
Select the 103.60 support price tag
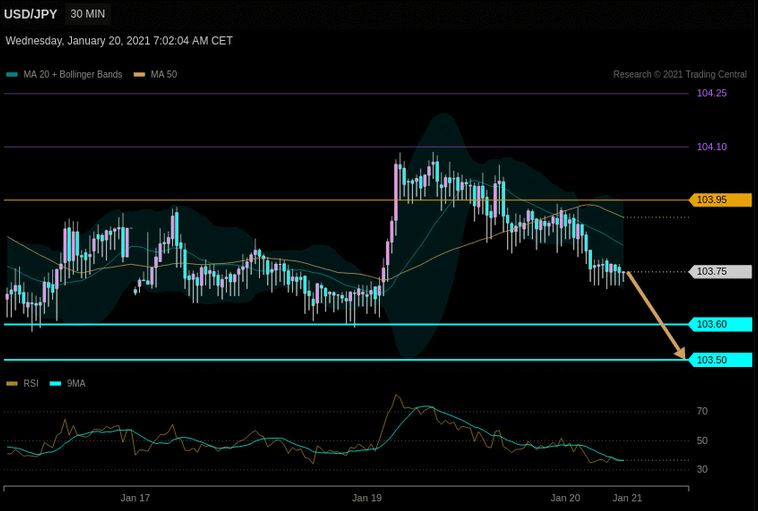click(720, 324)
